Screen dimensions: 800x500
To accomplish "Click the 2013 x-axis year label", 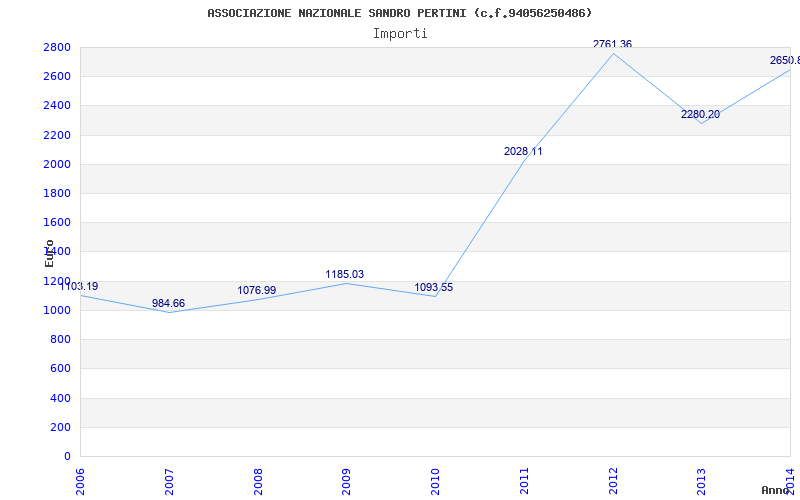I will [x=702, y=482].
